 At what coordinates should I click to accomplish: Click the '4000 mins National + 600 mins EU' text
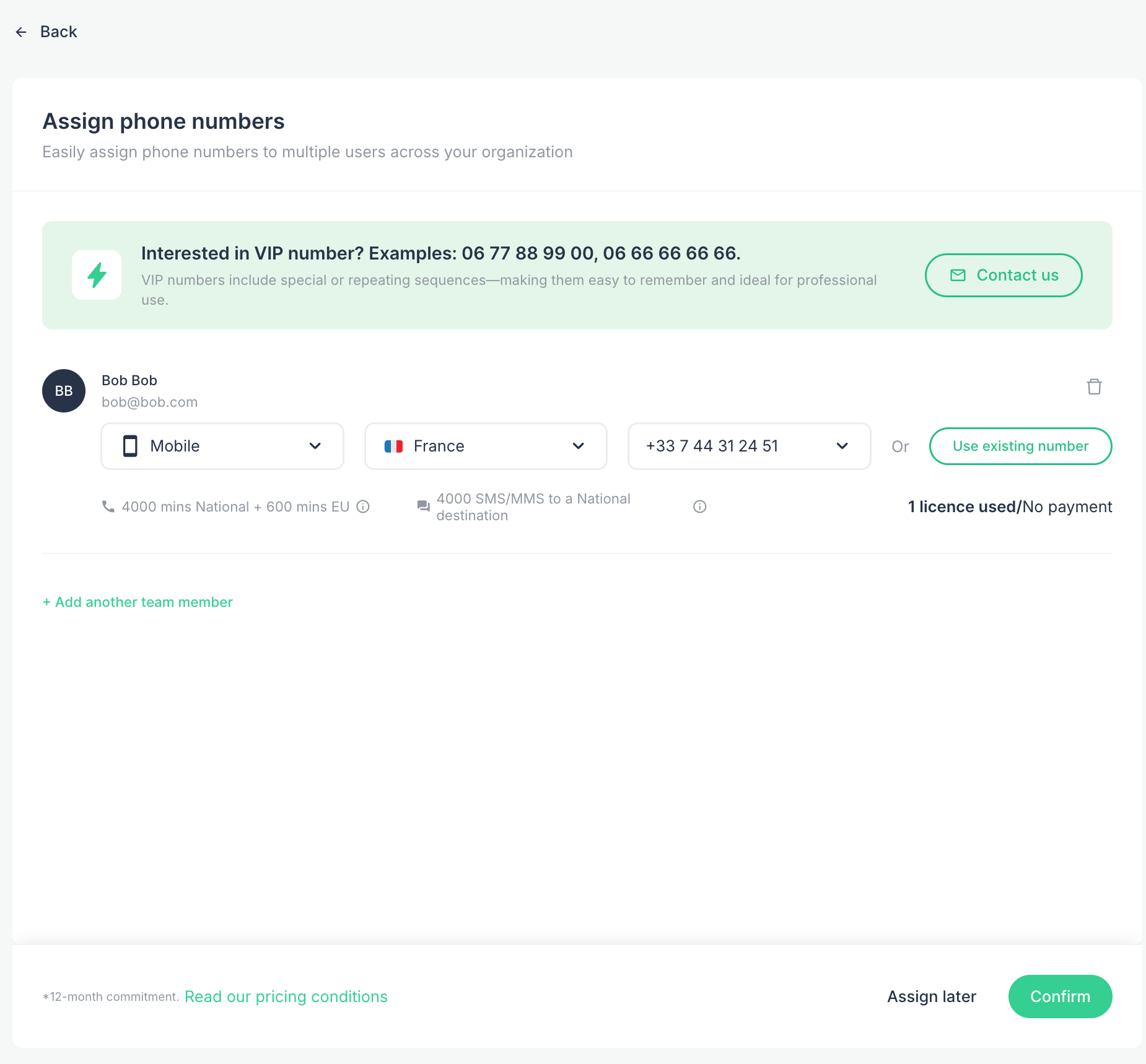[x=236, y=507]
